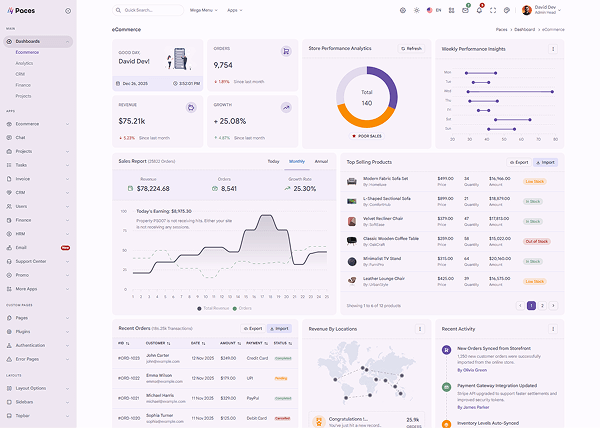
Task: Toggle fullscreen mode icon
Action: pyautogui.click(x=493, y=10)
